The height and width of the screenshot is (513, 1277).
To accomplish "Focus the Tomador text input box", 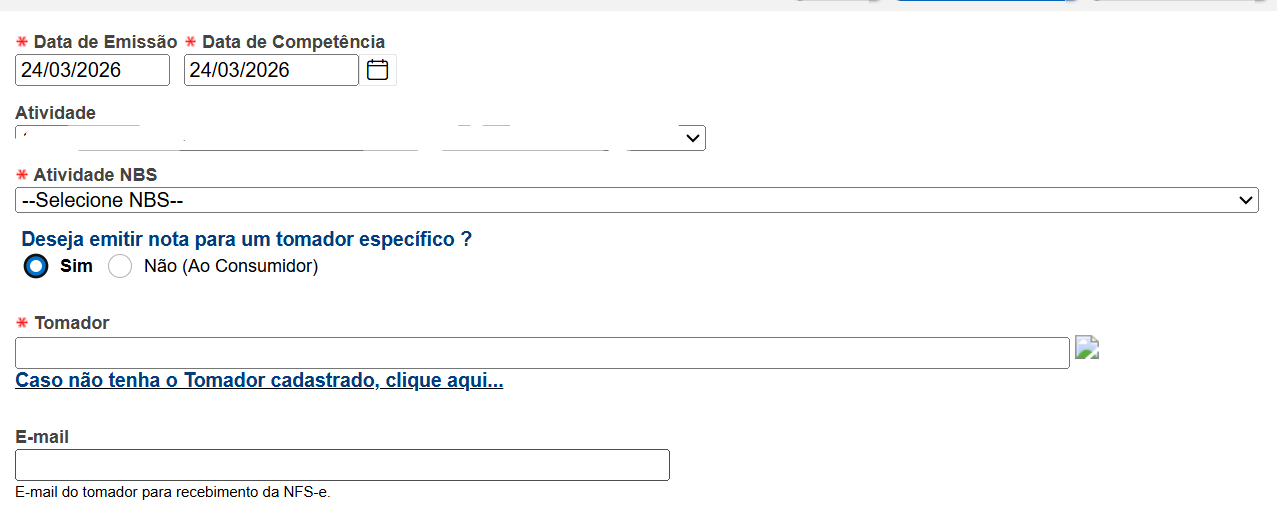I will pos(542,353).
